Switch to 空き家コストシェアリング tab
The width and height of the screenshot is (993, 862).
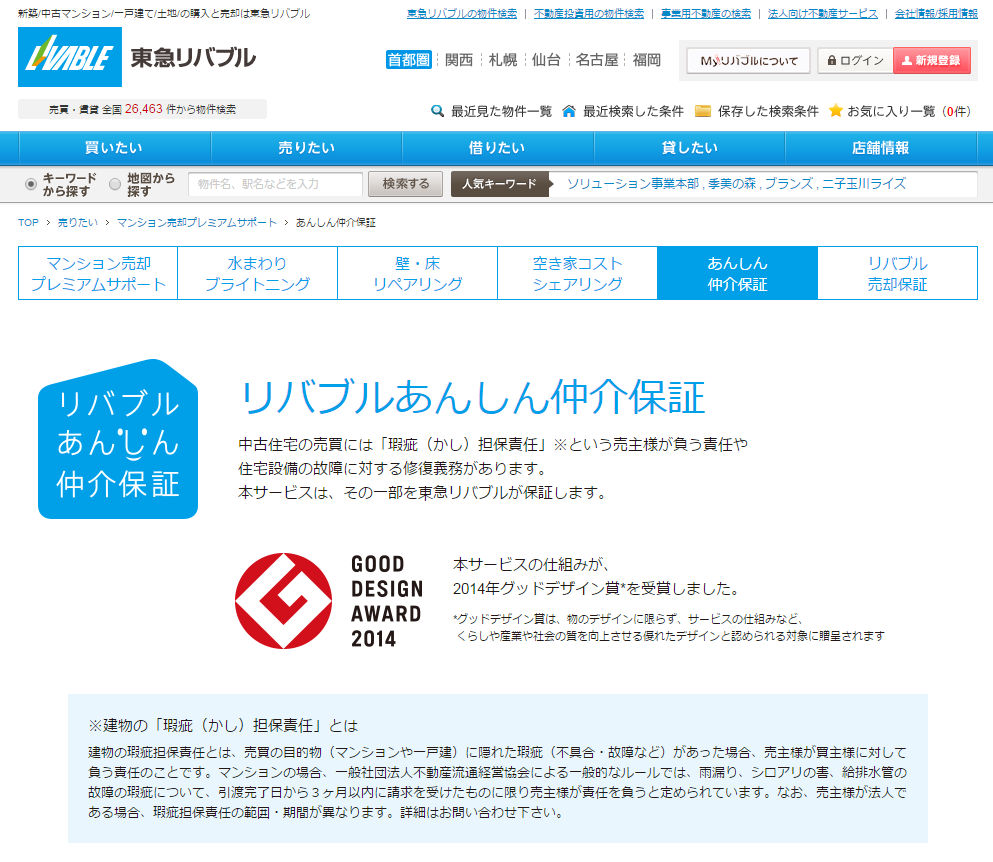click(578, 273)
